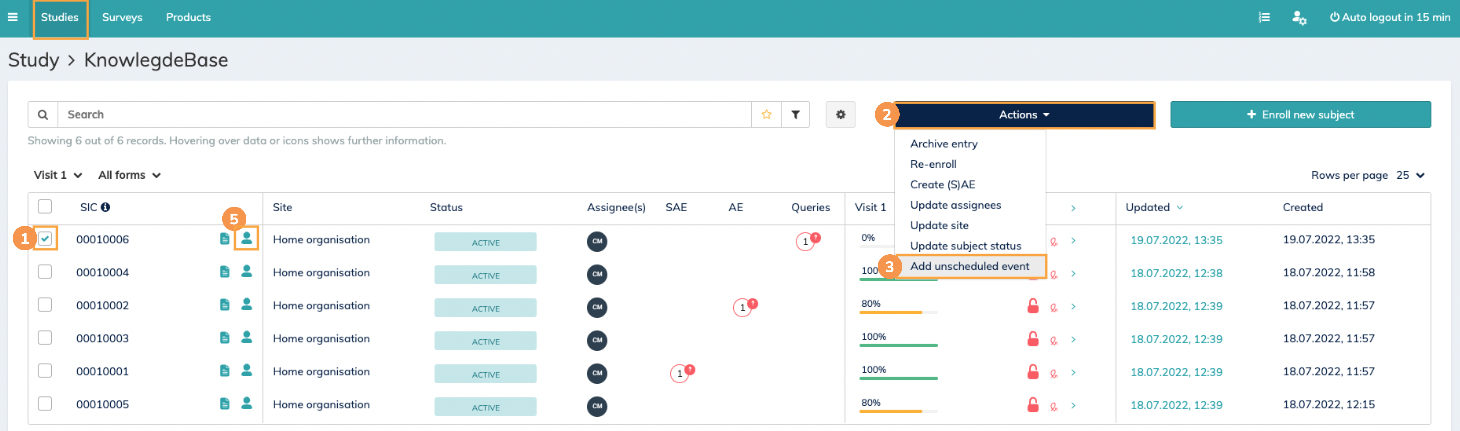Viewport: 1460px width, 431px height.
Task: Expand row chevron for subject 00010002
Action: tap(1073, 307)
